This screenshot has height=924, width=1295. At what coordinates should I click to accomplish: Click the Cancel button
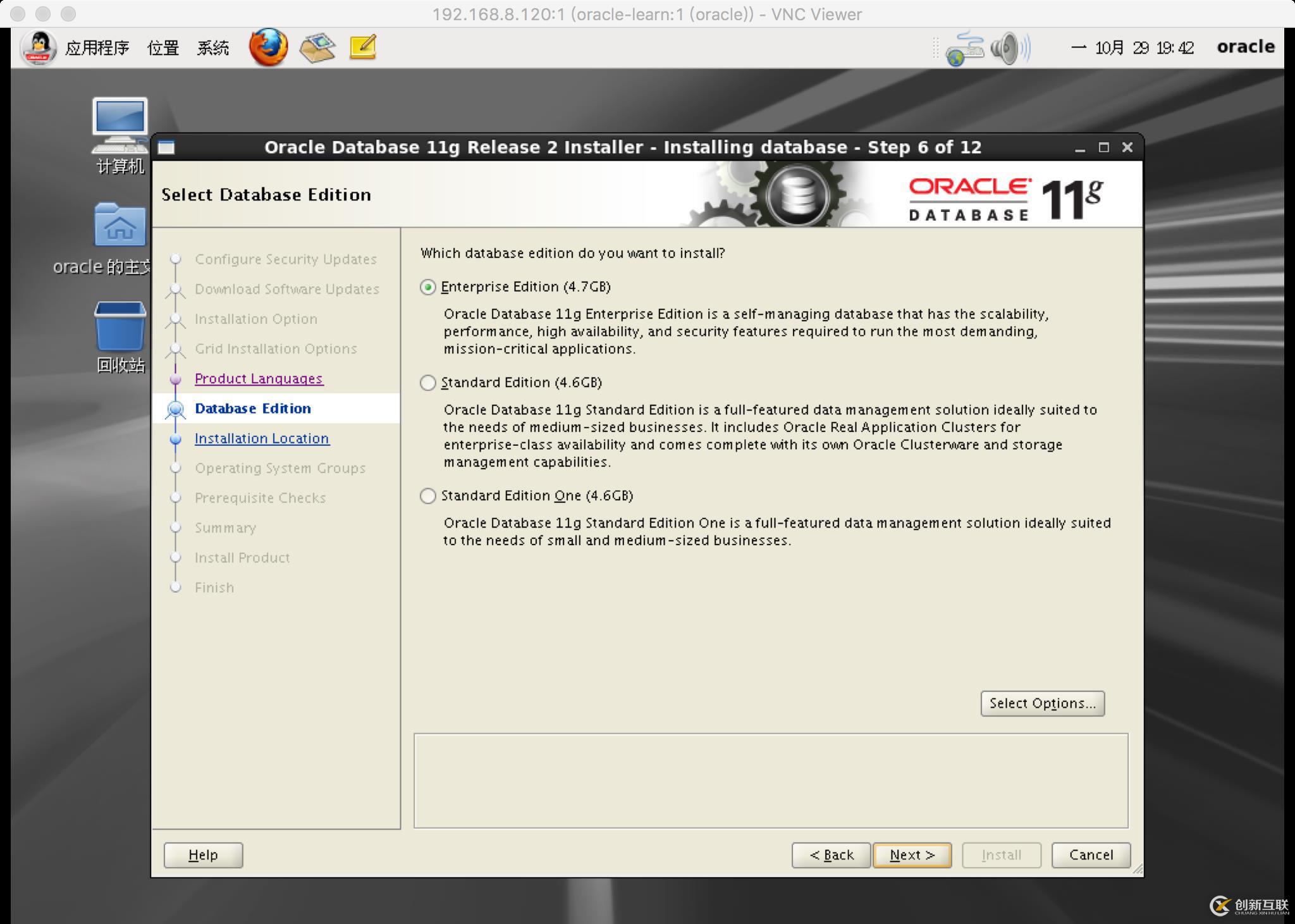[x=1091, y=855]
